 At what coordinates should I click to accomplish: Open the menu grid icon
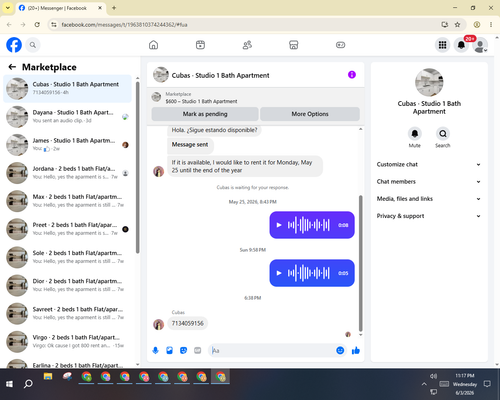click(x=442, y=45)
